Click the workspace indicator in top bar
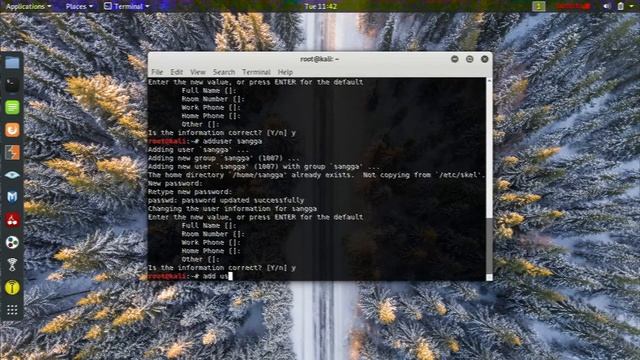The width and height of the screenshot is (640, 360). click(538, 6)
